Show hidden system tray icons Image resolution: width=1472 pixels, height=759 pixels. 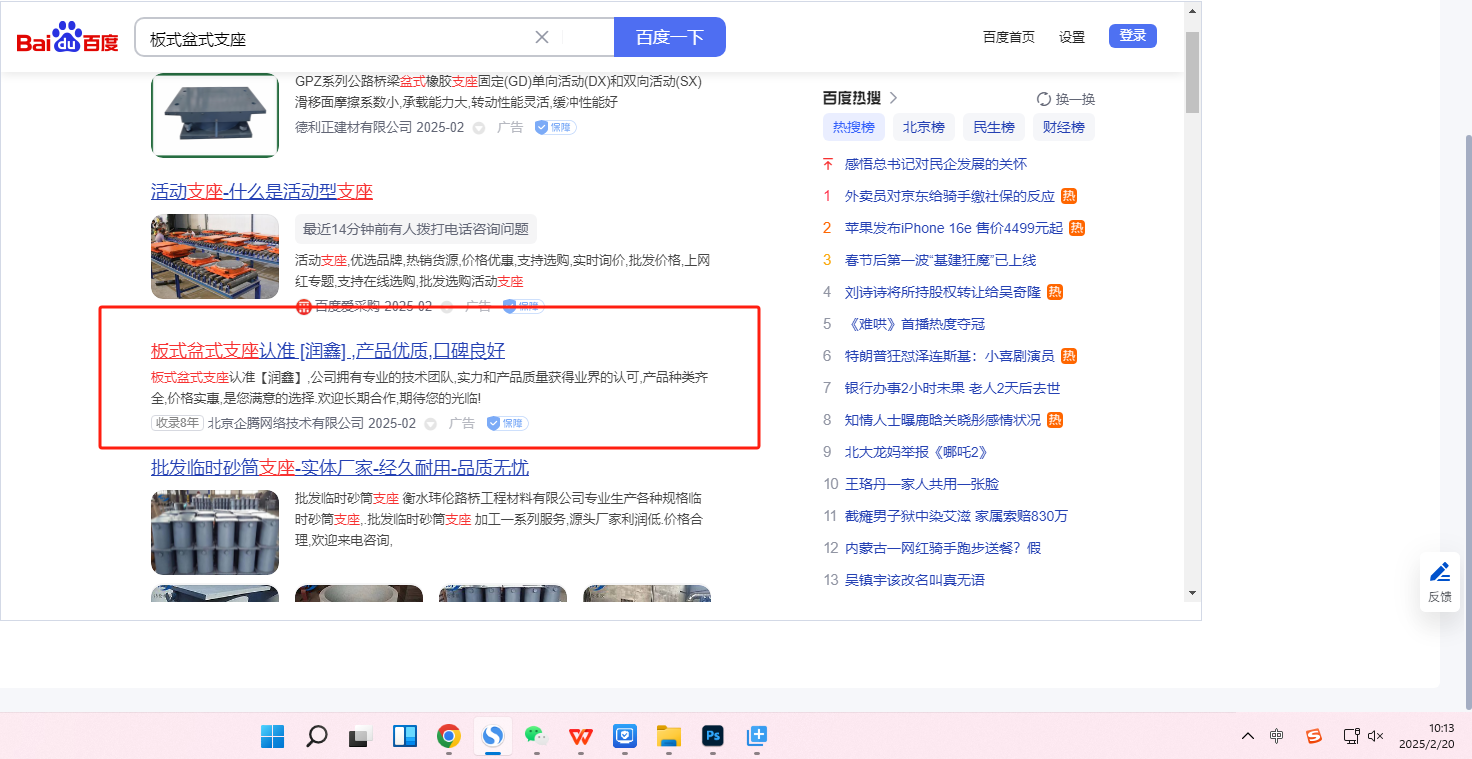pyautogui.click(x=1247, y=737)
